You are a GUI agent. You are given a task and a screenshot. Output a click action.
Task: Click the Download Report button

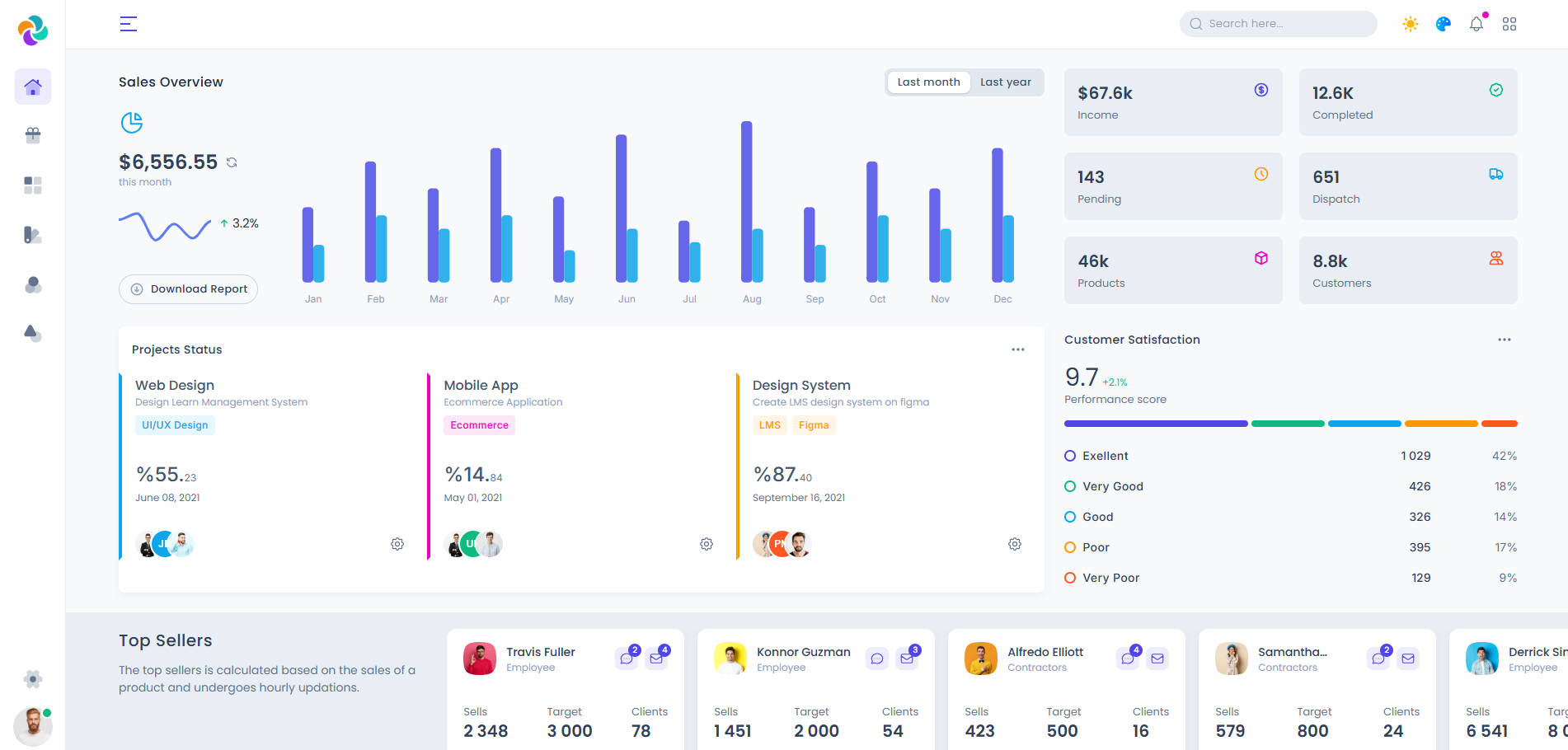[x=188, y=288]
